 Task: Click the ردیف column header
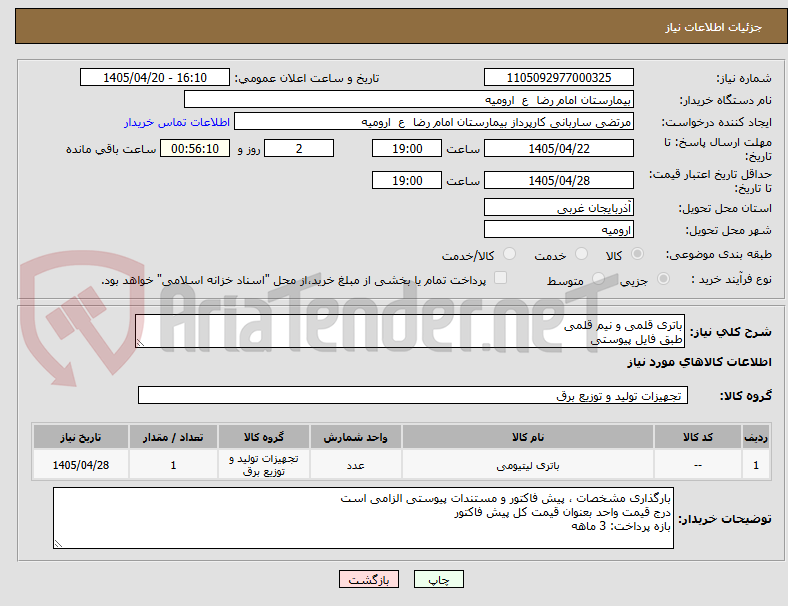[x=756, y=437]
